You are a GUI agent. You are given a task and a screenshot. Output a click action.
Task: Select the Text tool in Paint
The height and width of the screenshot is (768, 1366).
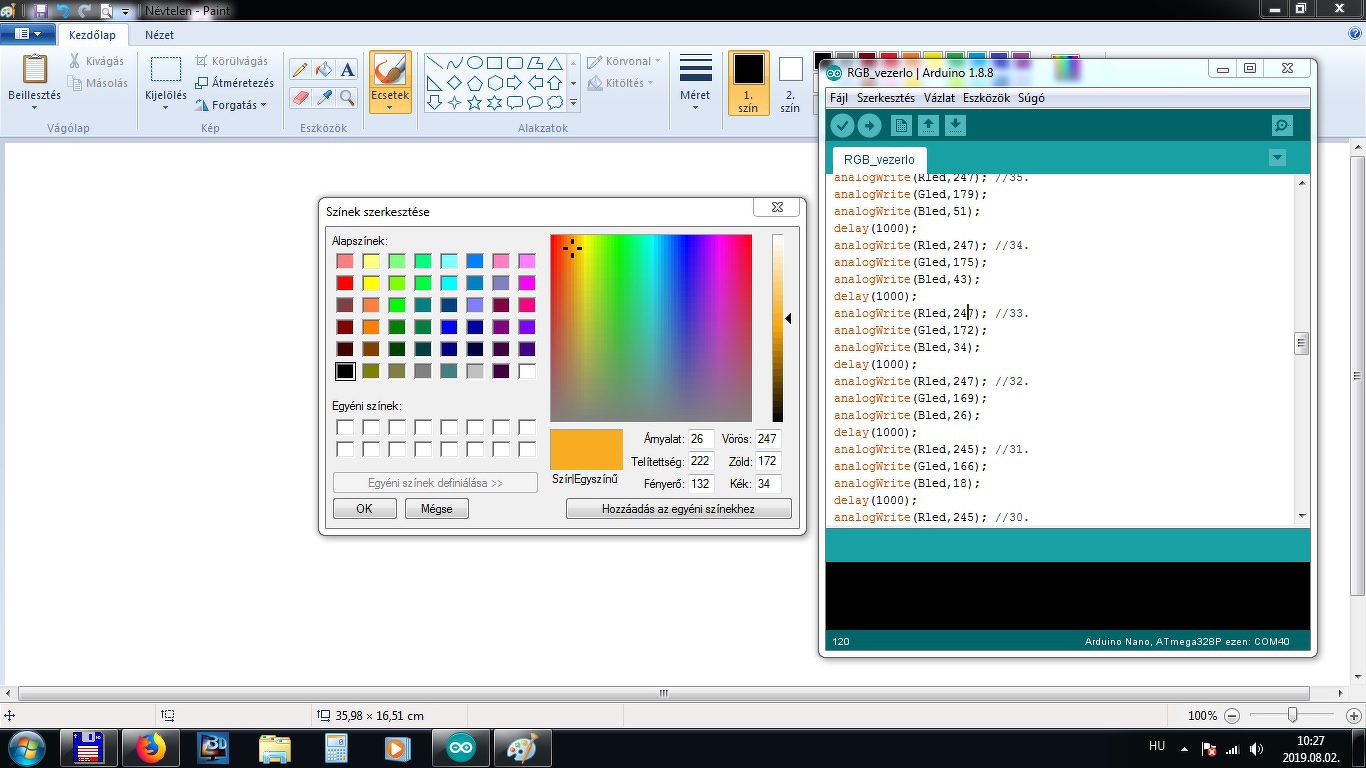coord(347,69)
